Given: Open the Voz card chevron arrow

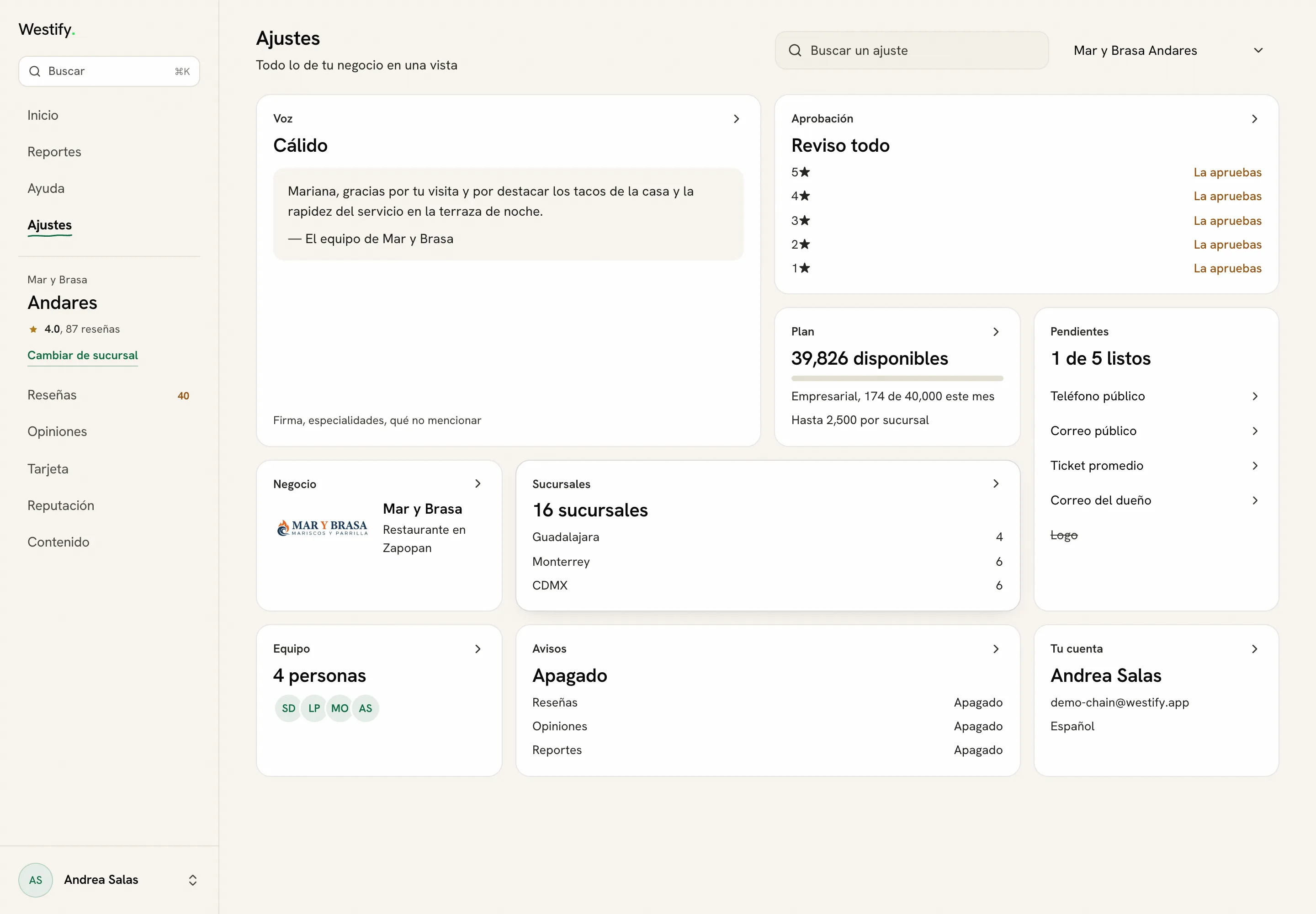Looking at the screenshot, I should point(737,118).
